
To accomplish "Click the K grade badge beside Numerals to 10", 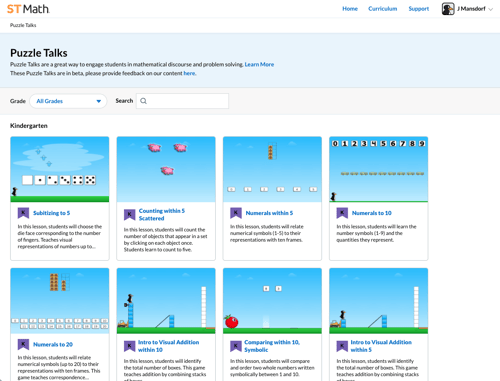I will (342, 213).
